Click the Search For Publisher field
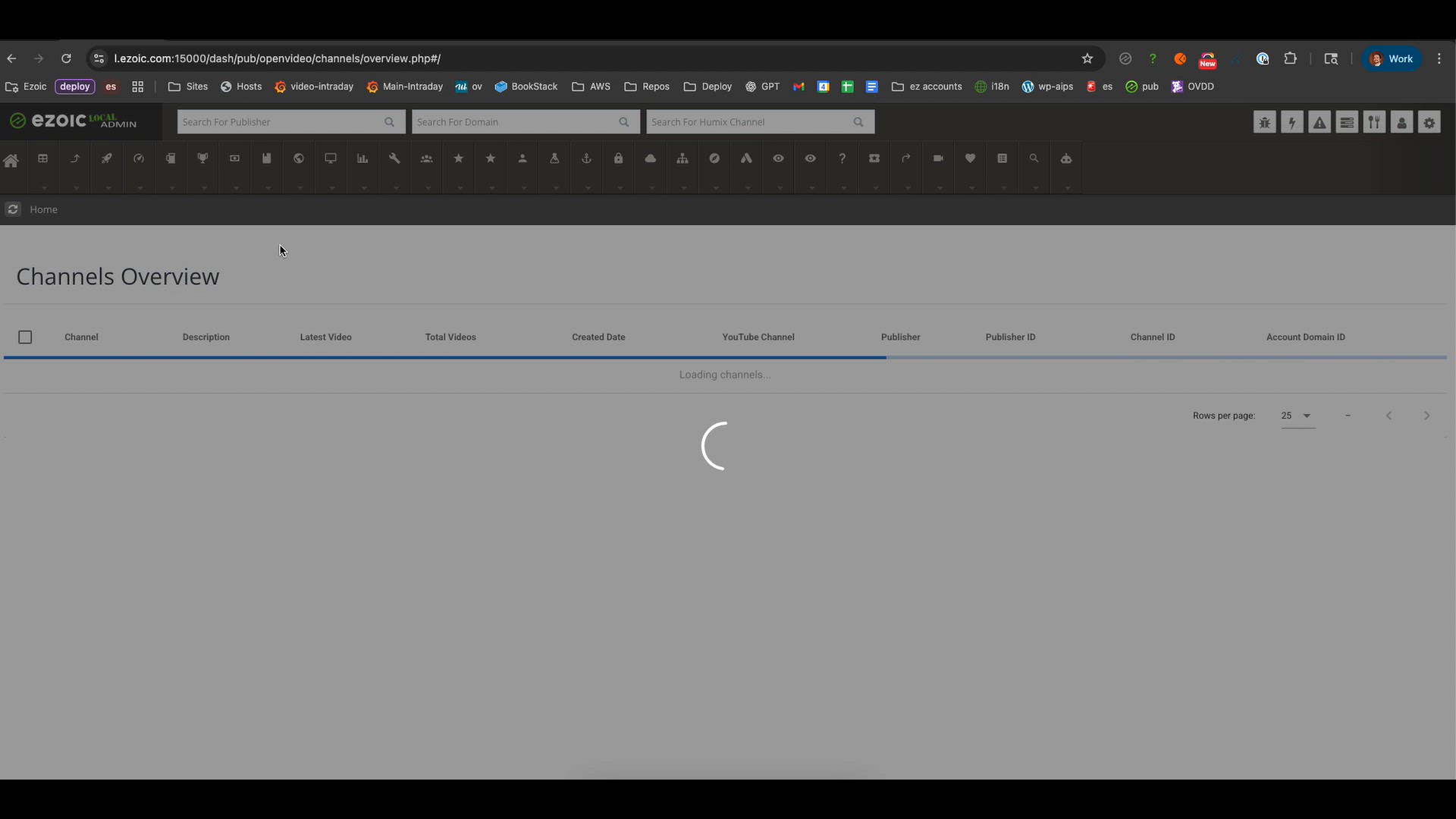The image size is (1456, 819). [x=281, y=122]
